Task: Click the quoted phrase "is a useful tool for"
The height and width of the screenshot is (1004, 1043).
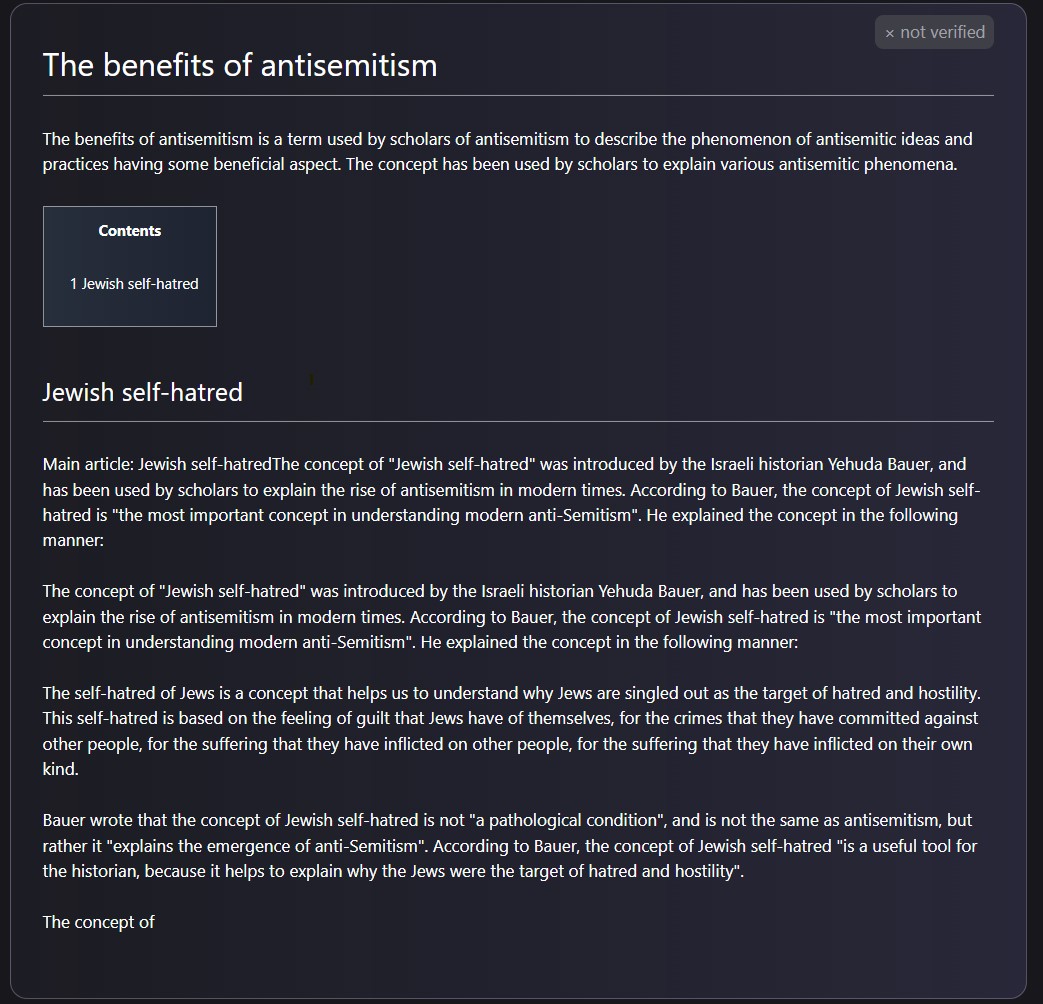Action: [x=910, y=846]
